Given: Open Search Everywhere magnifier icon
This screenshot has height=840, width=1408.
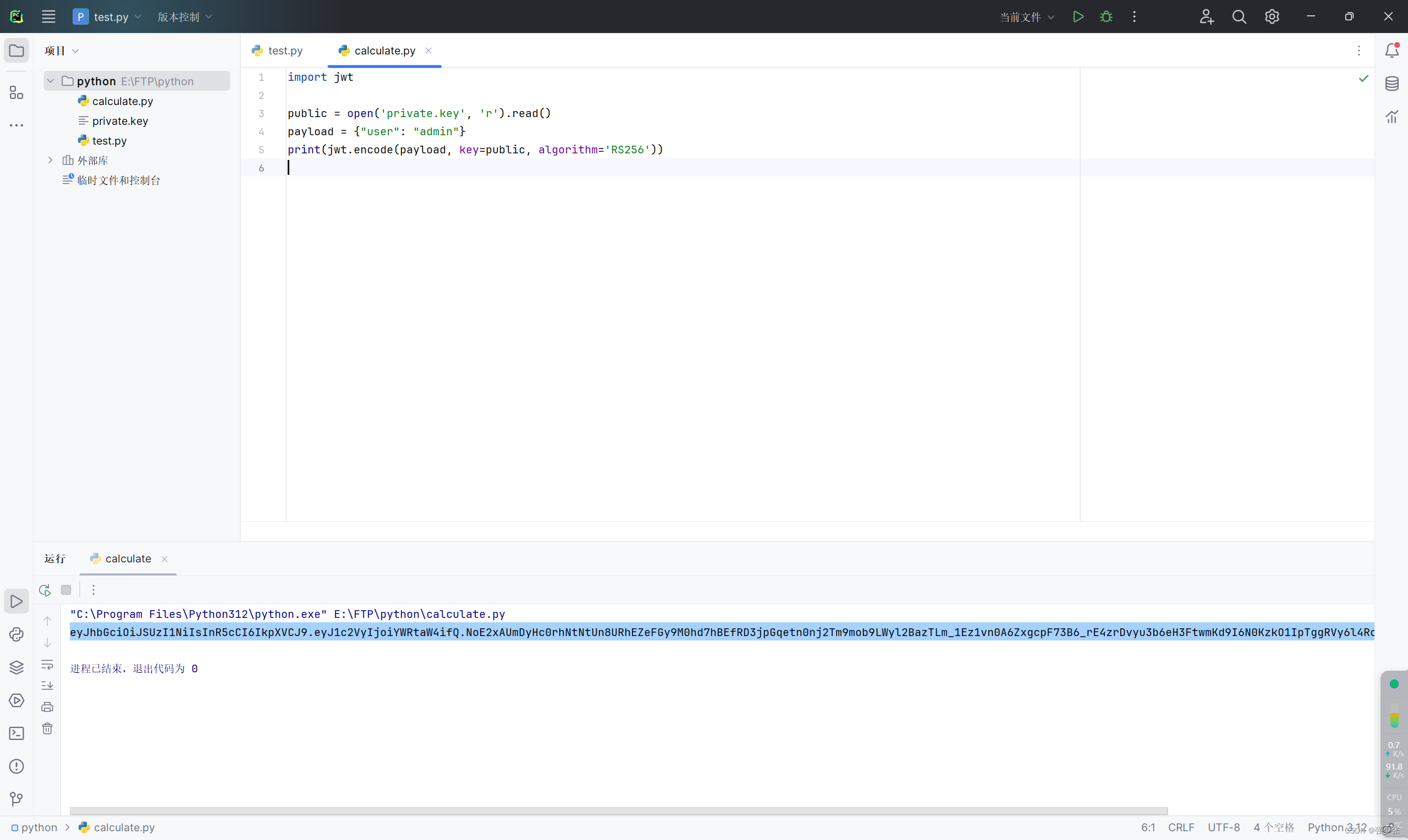Looking at the screenshot, I should [1239, 16].
